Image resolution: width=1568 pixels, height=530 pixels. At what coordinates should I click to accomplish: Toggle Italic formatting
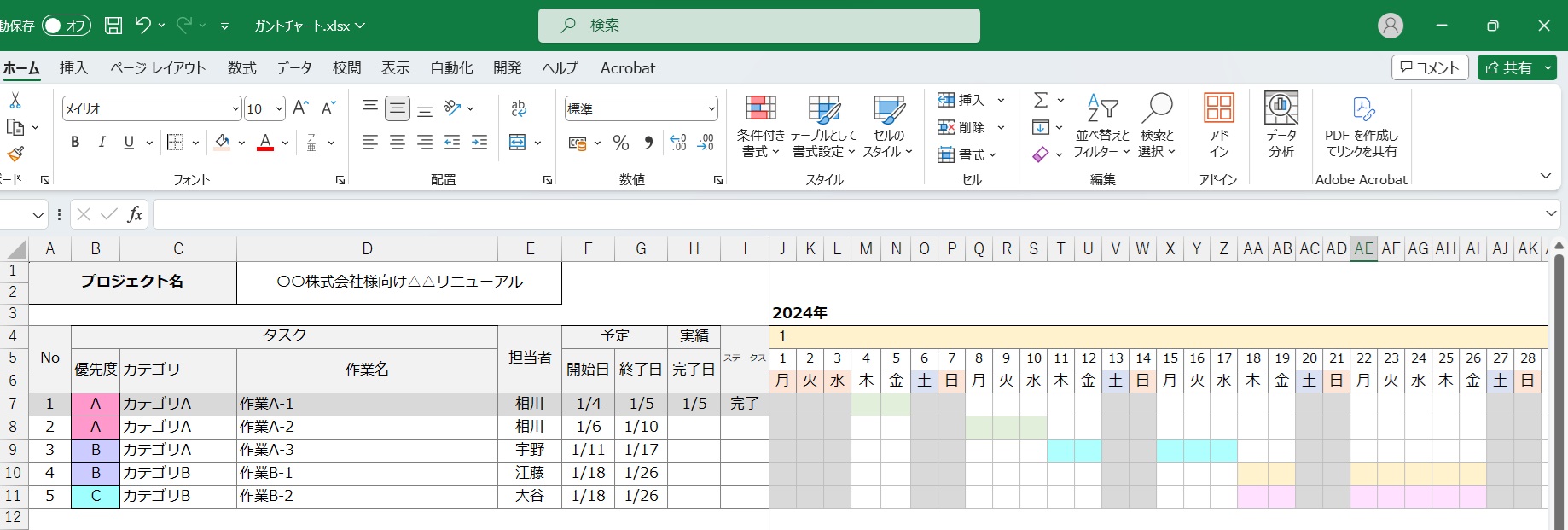102,143
